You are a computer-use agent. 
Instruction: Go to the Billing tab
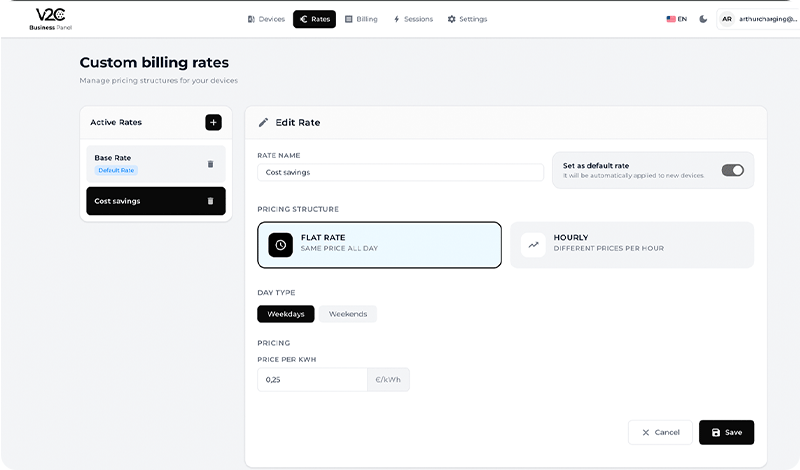[361, 19]
